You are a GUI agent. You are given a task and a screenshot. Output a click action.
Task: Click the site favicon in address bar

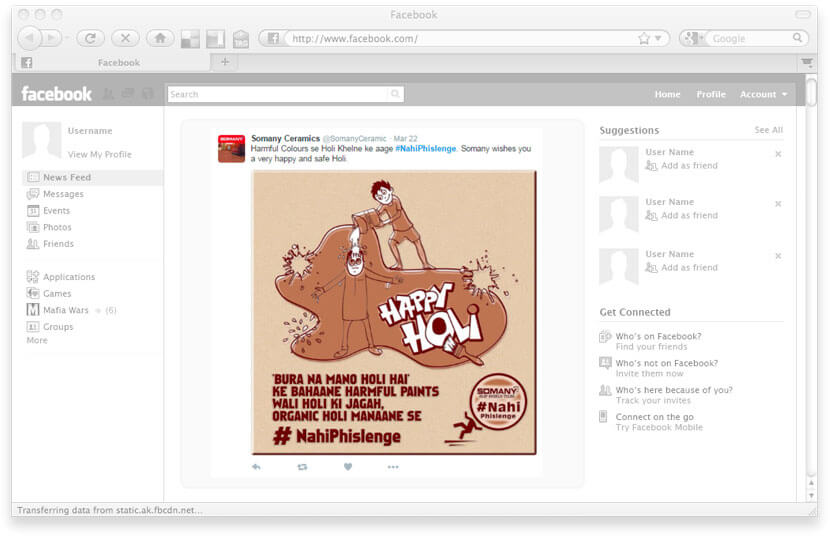[x=273, y=38]
